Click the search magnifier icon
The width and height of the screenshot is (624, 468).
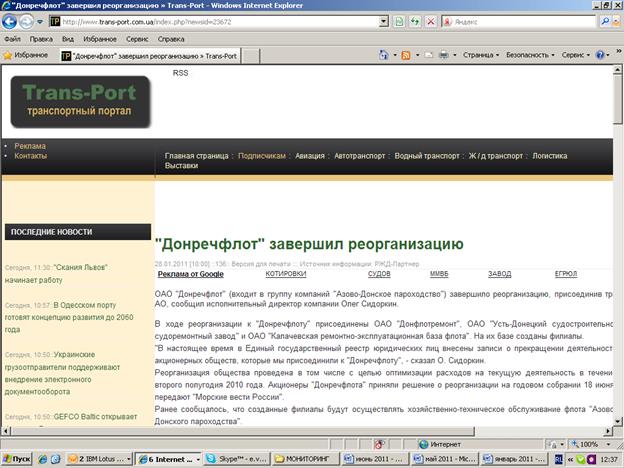pos(604,22)
